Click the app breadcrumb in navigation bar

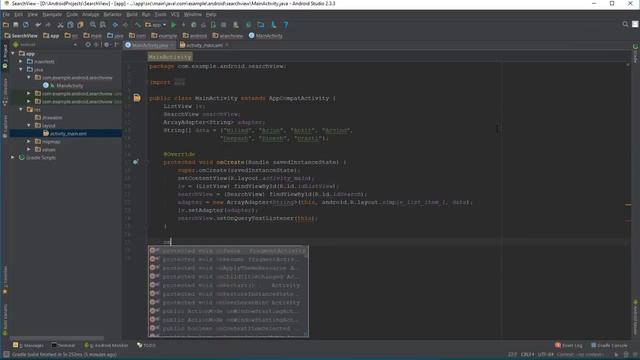51,36
